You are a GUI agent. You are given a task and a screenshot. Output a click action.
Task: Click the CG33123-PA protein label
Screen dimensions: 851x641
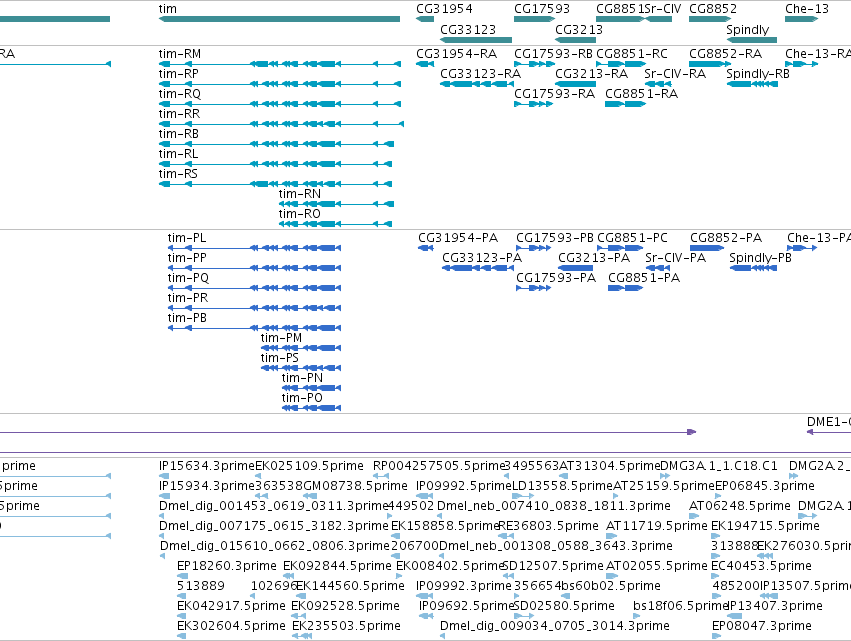click(482, 258)
